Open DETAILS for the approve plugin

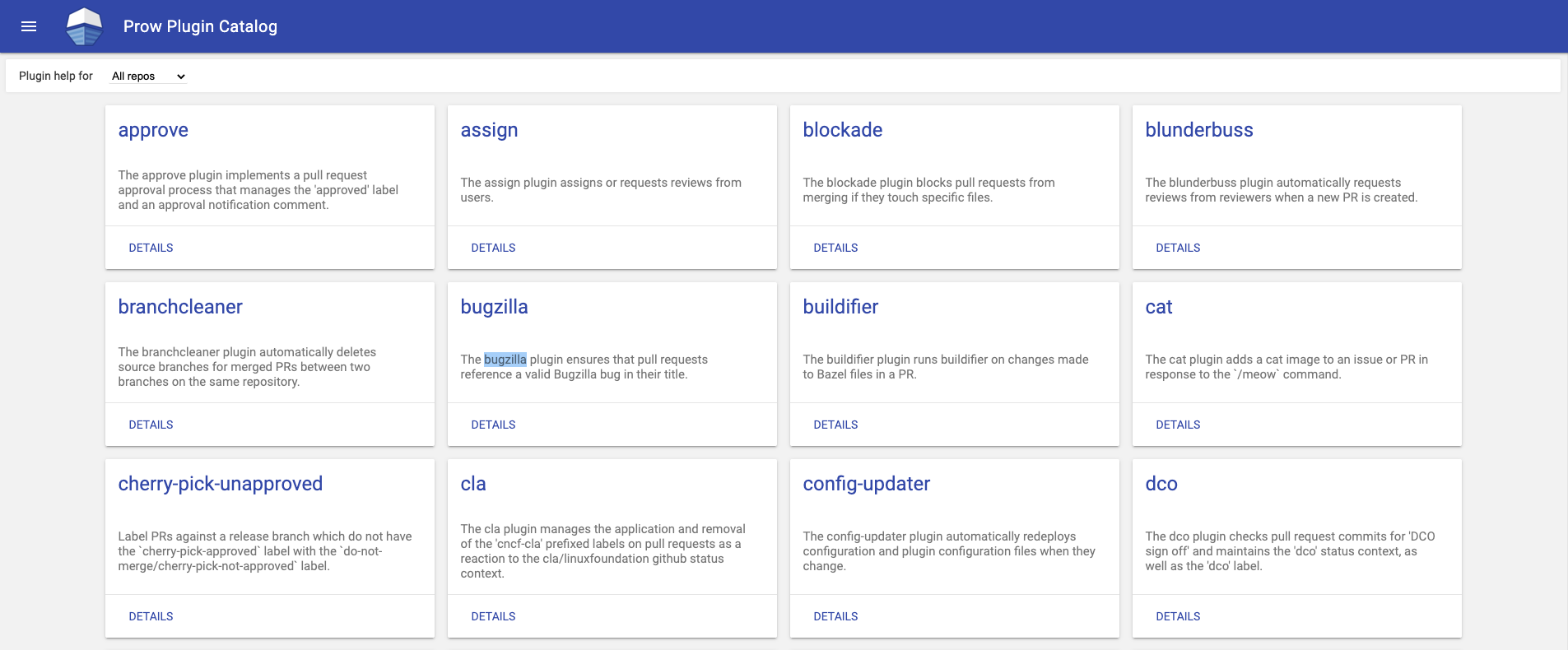pos(151,248)
